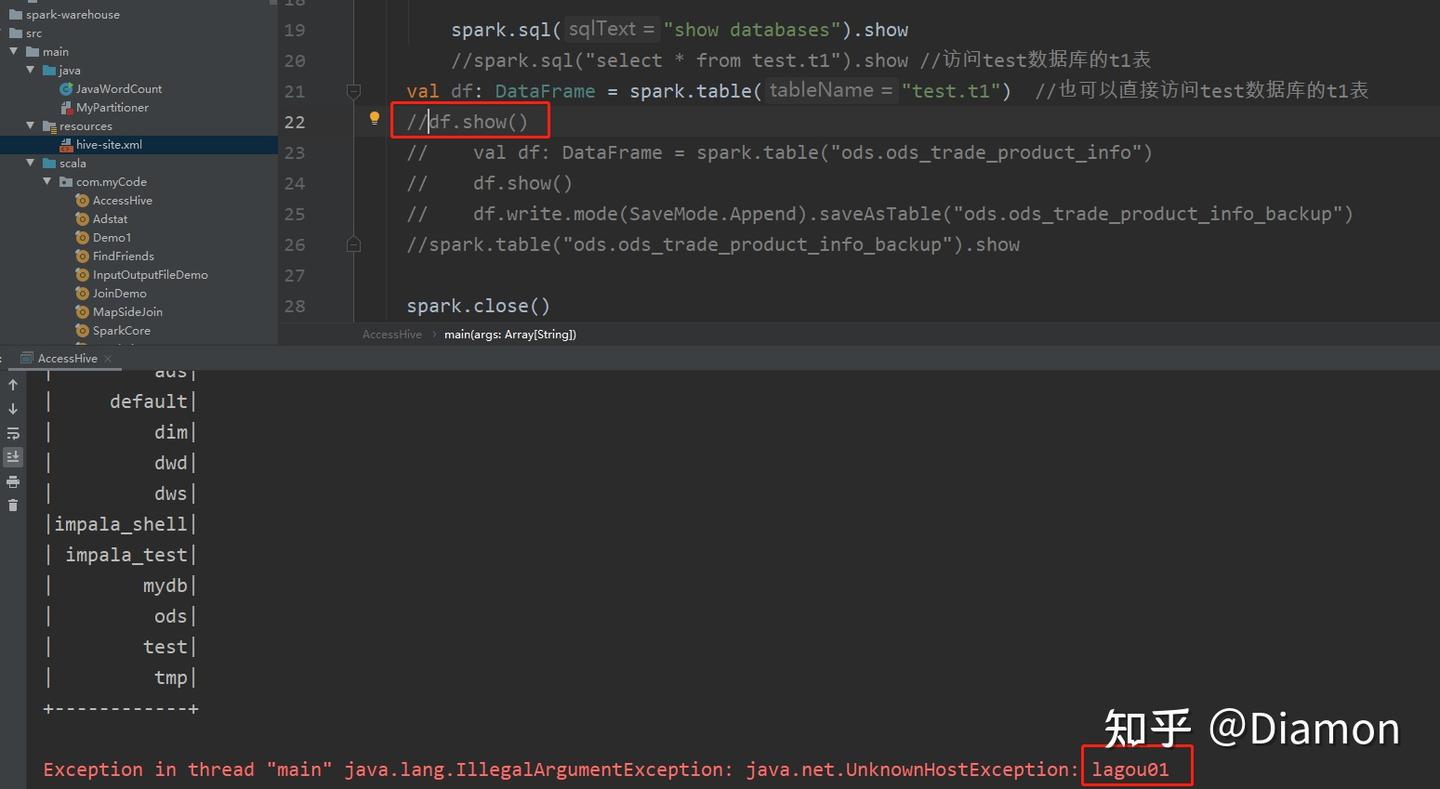Select the AccessHive Scala object icon
This screenshot has height=789, width=1440.
82,200
